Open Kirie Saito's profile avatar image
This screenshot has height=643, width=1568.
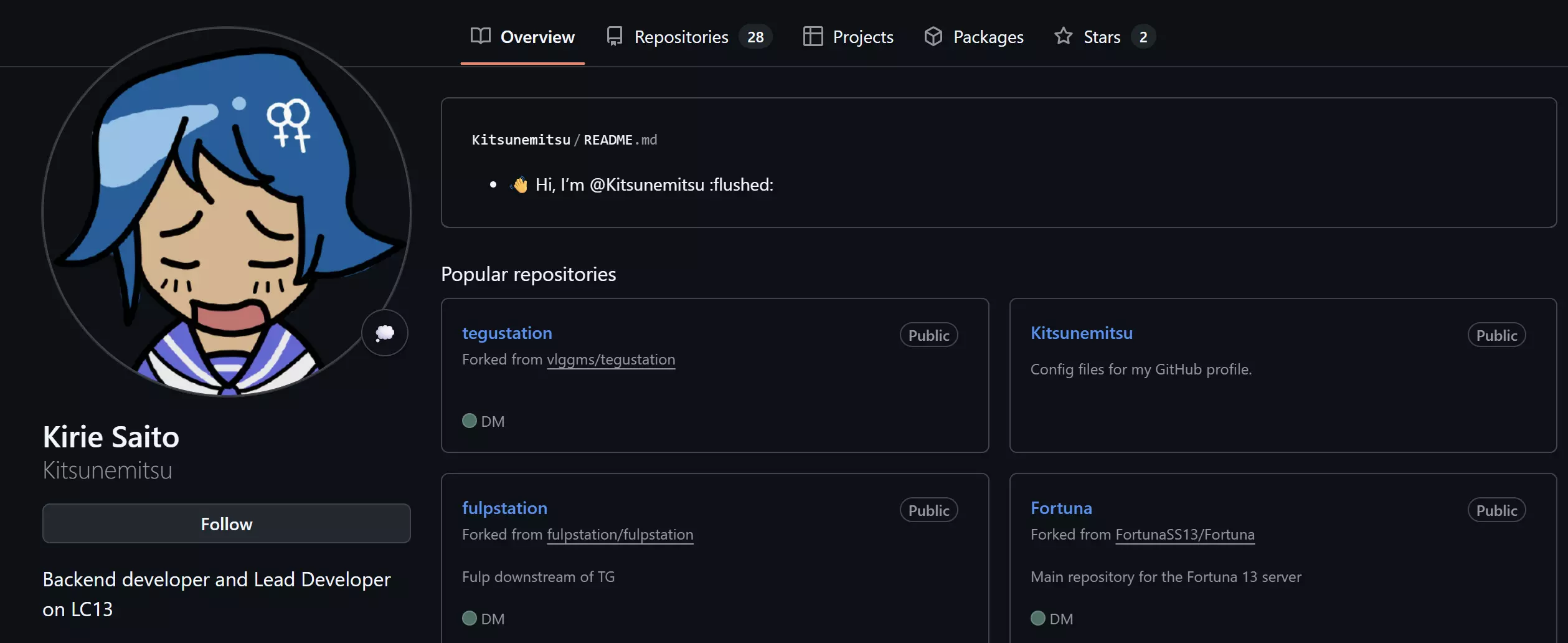pos(227,211)
